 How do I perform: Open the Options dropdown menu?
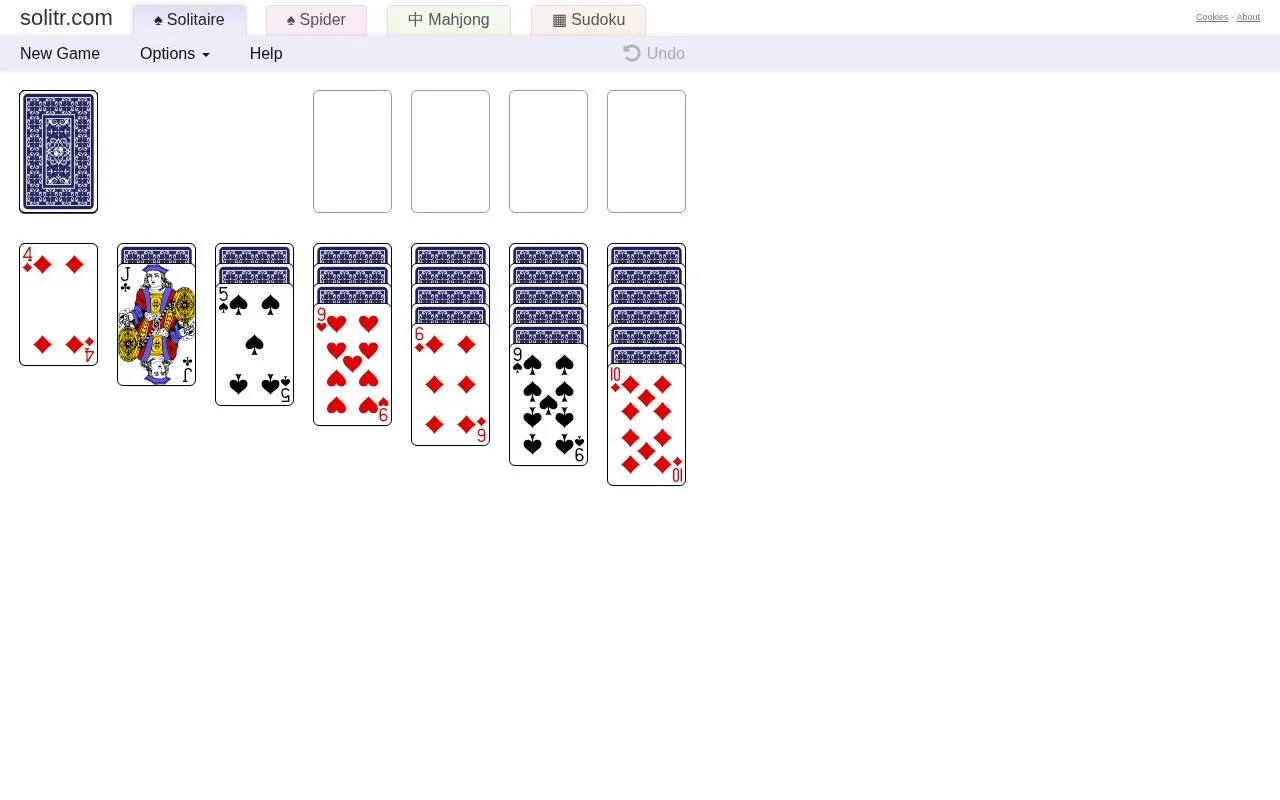coord(175,54)
